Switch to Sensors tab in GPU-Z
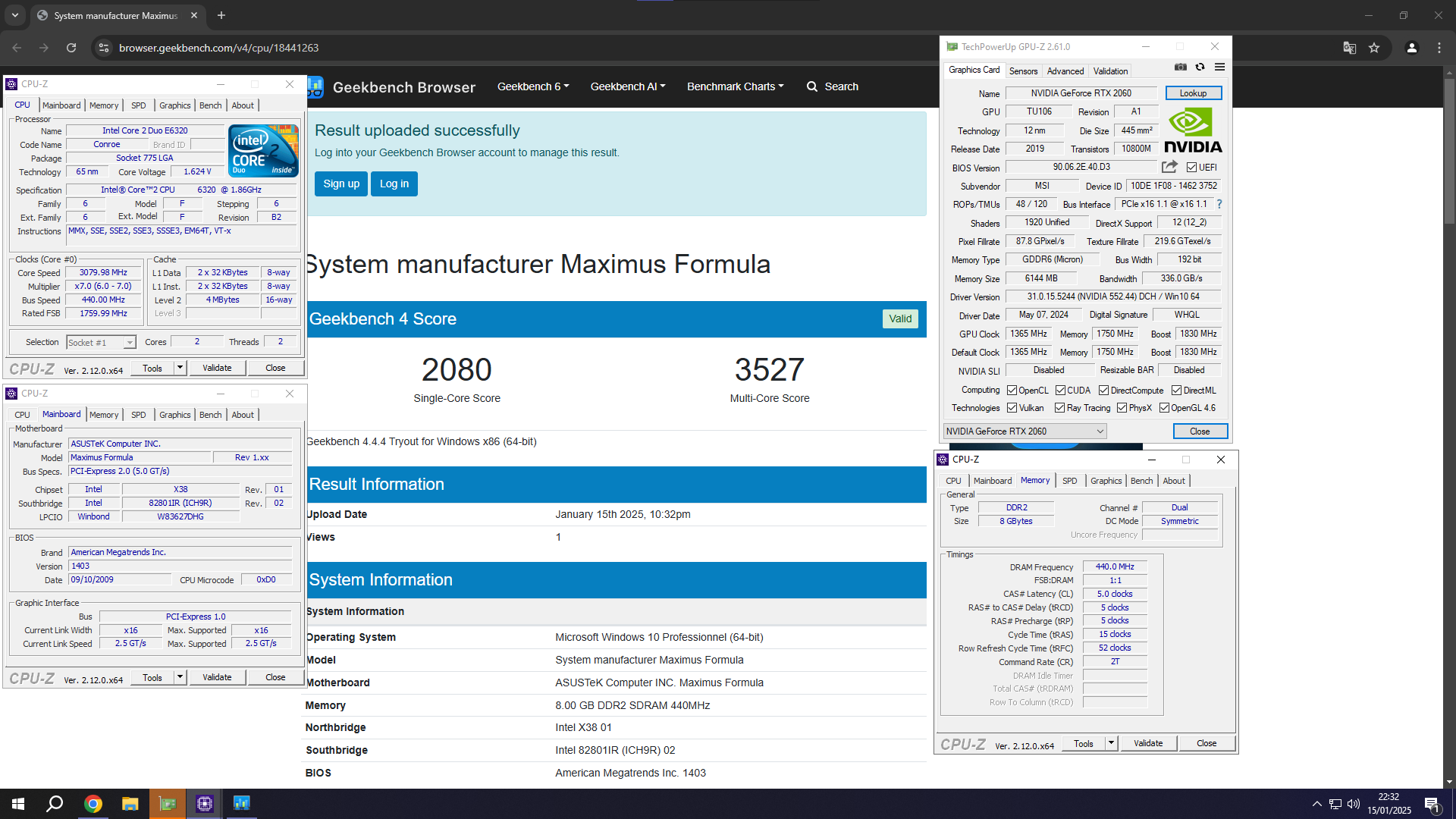This screenshot has height=819, width=1456. (x=1023, y=71)
